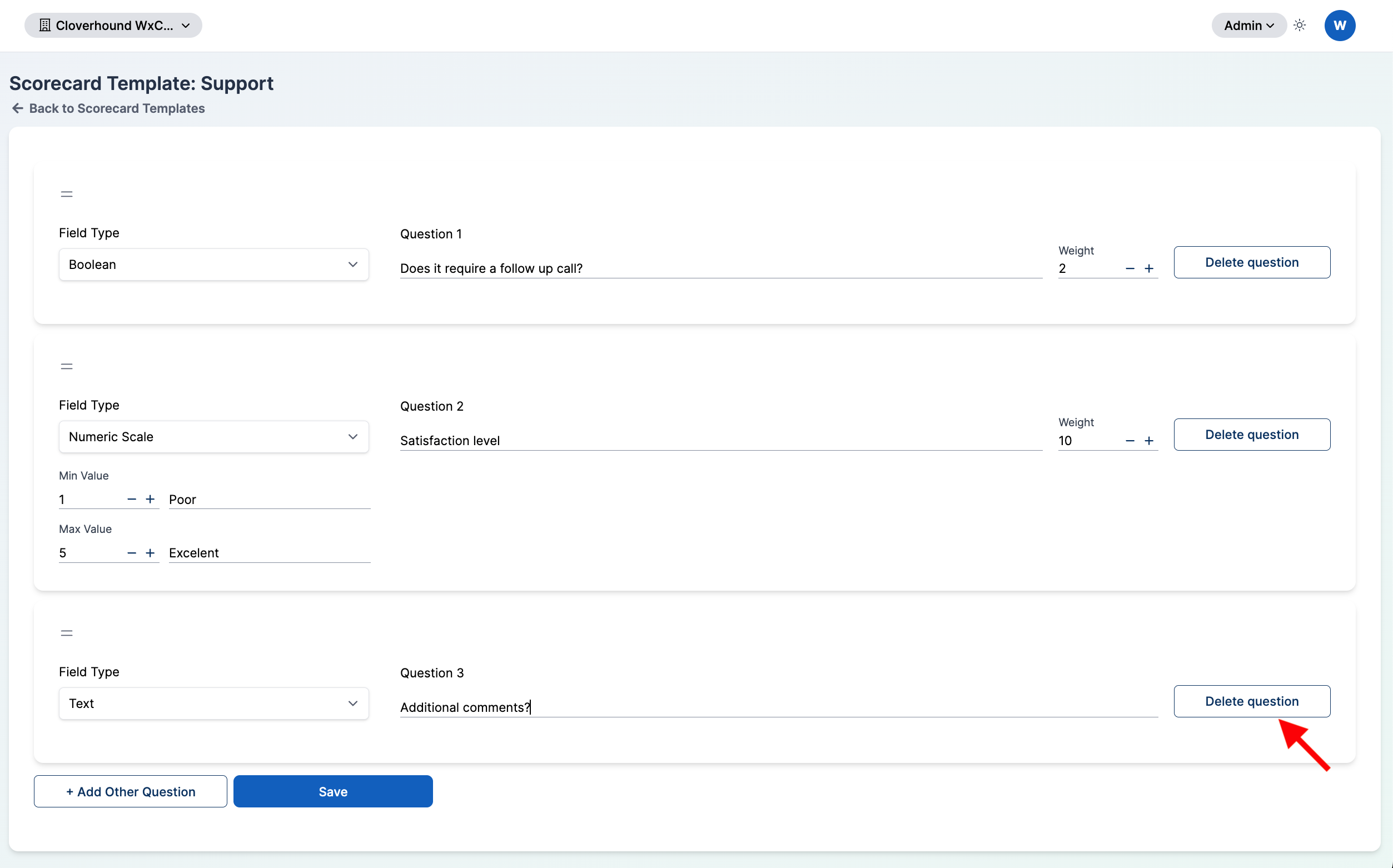Screen dimensions: 1393x868
Task: Expand the Text field type dropdown
Action: tap(213, 704)
